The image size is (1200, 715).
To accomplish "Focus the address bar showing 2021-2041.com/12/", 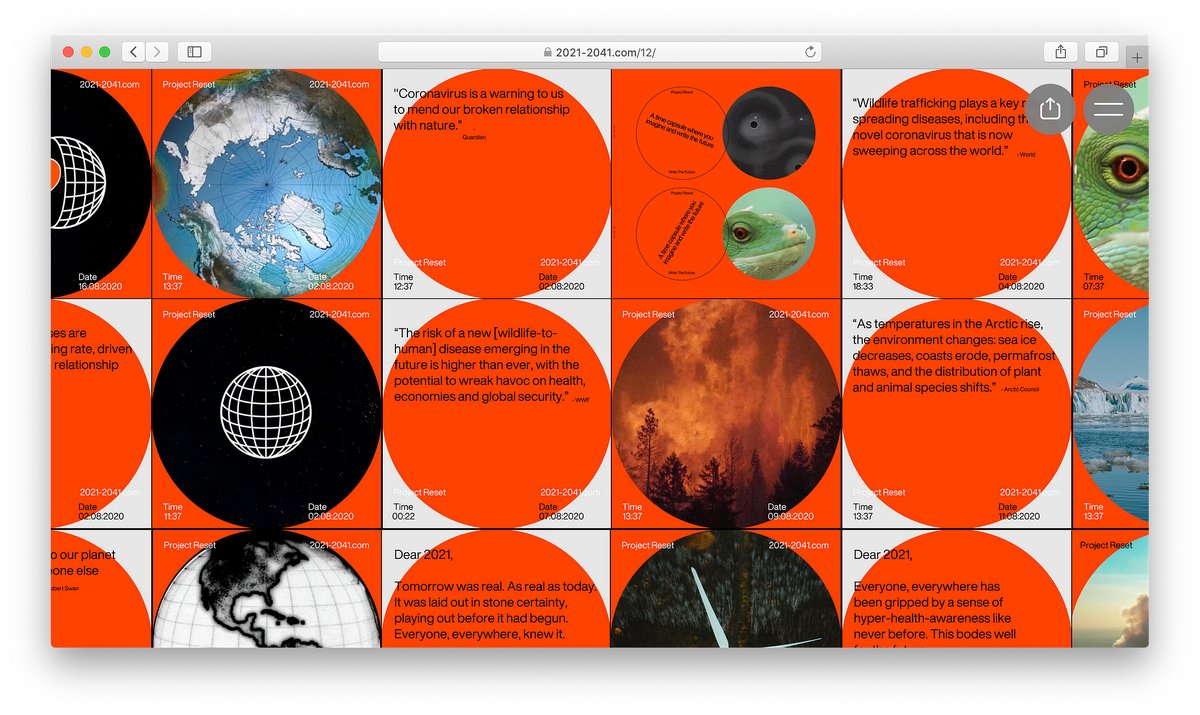I will pos(600,51).
